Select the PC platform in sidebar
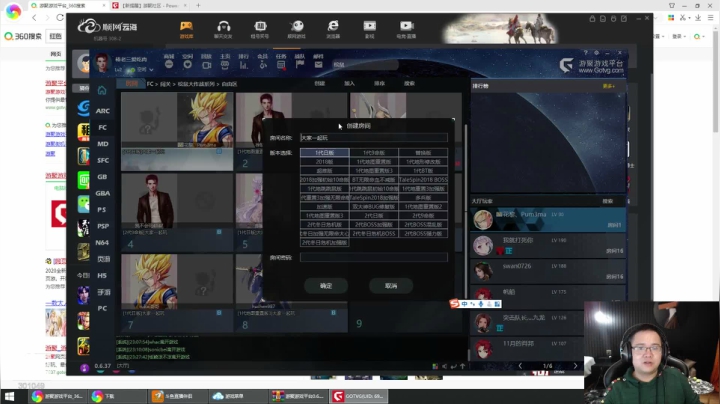 (102, 308)
